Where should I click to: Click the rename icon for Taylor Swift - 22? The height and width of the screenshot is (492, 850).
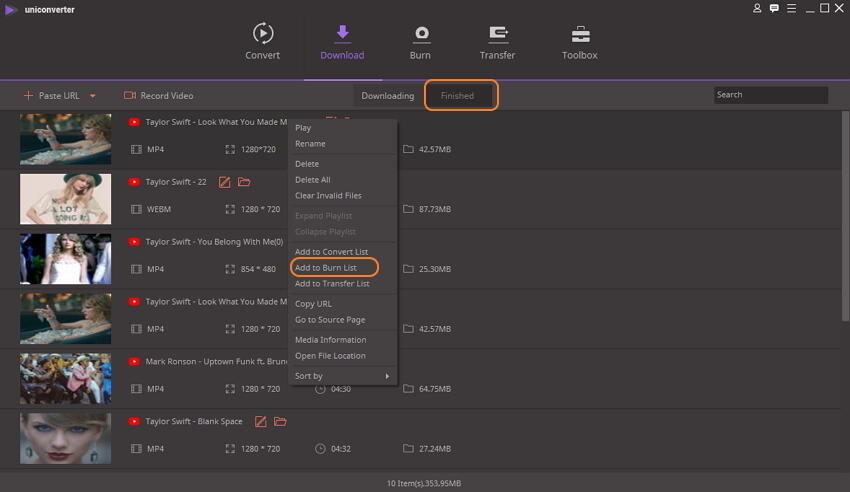224,182
